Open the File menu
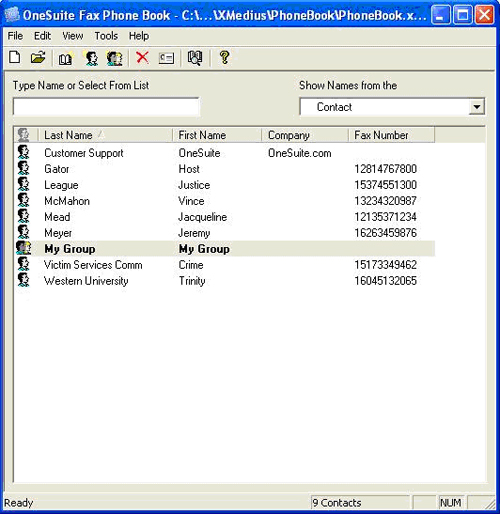Screen dimensions: 500x514 pos(15,36)
